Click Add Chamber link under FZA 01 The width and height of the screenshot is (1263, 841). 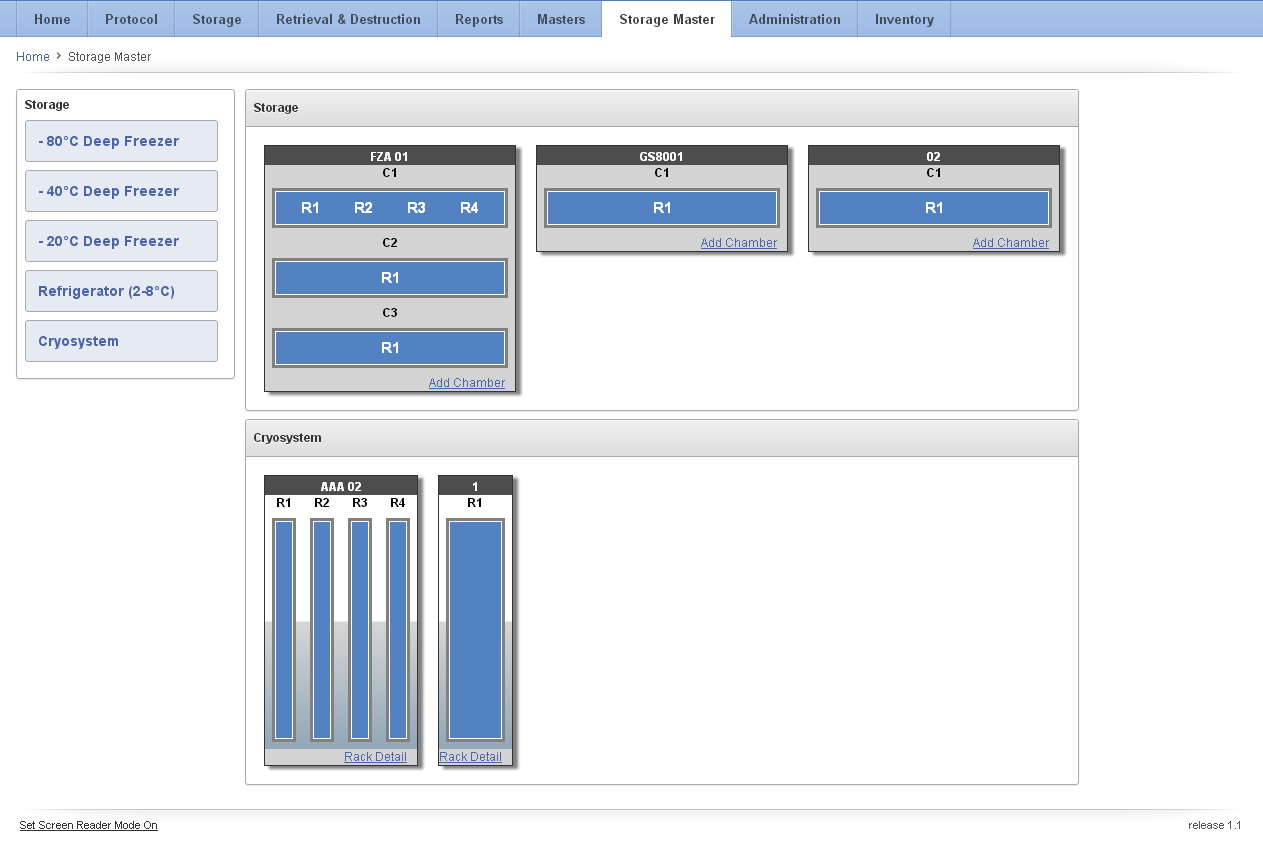(x=466, y=383)
